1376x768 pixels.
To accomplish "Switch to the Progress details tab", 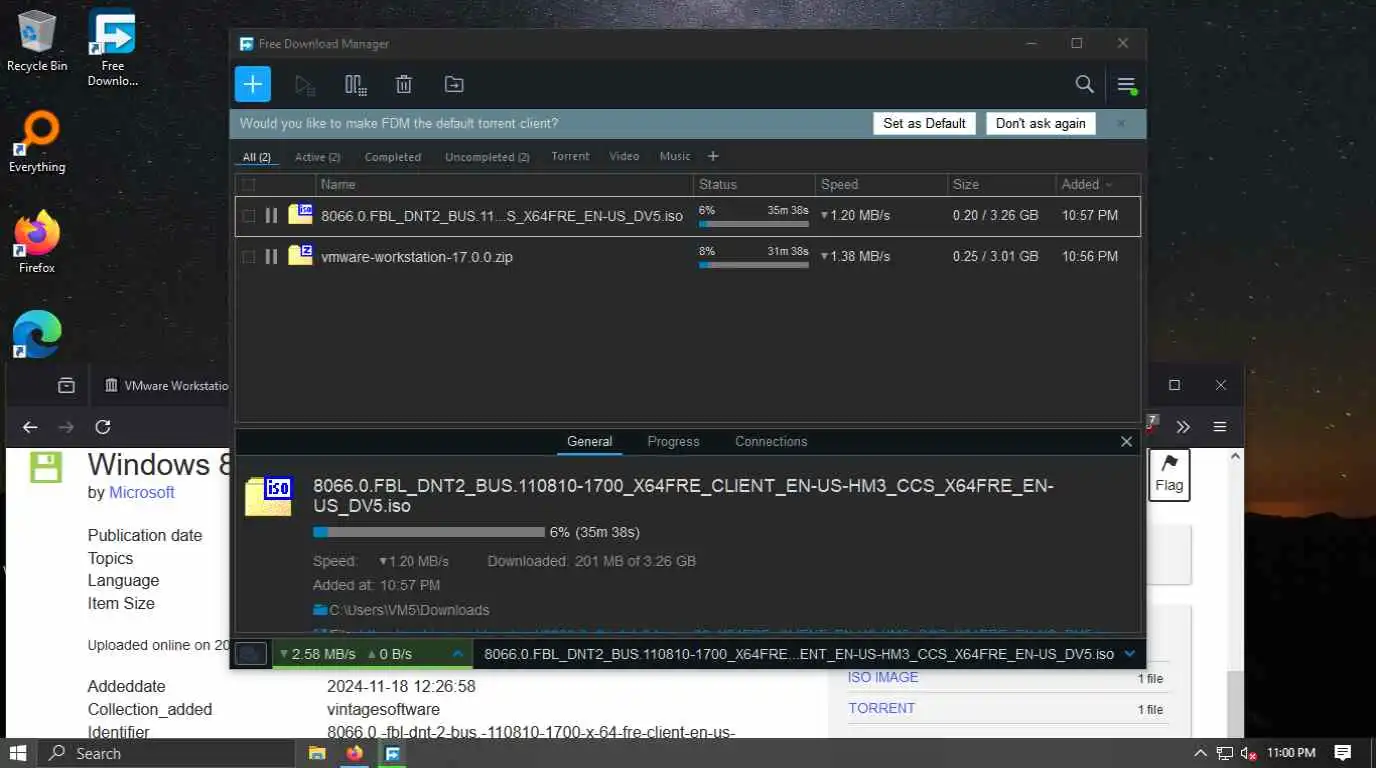I will click(673, 441).
